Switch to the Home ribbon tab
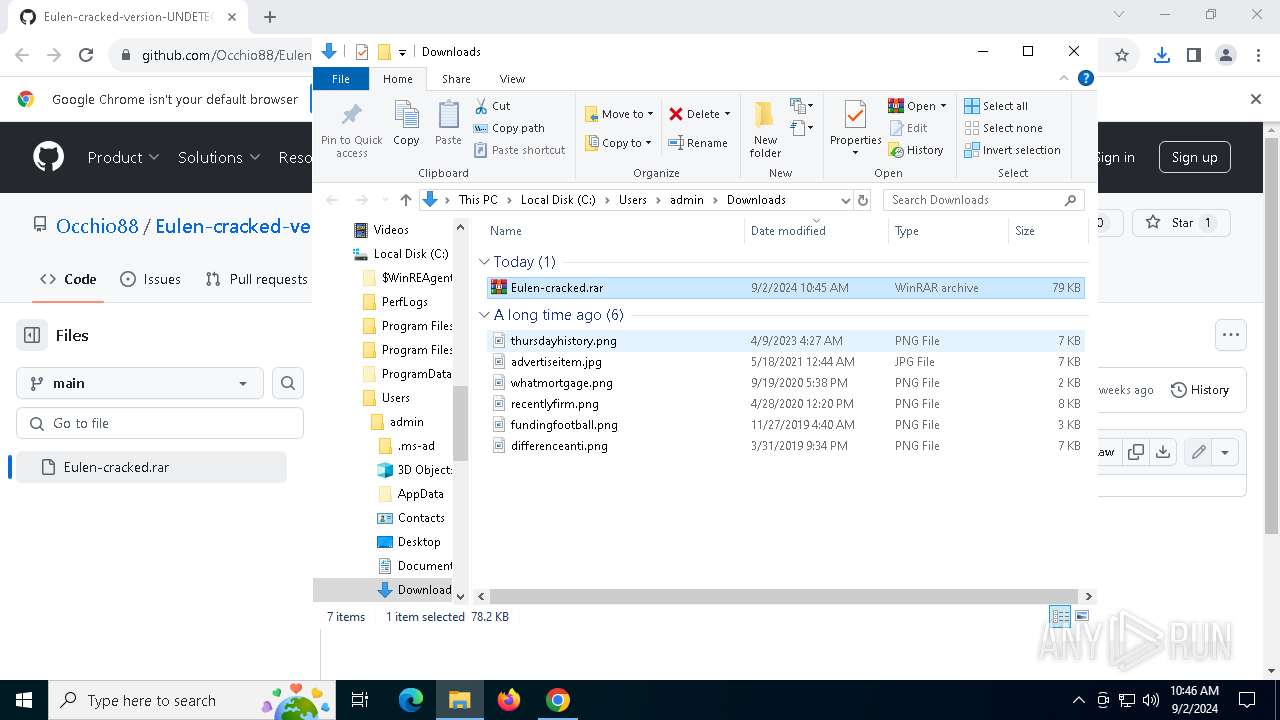The width and height of the screenshot is (1280, 720). click(x=397, y=79)
